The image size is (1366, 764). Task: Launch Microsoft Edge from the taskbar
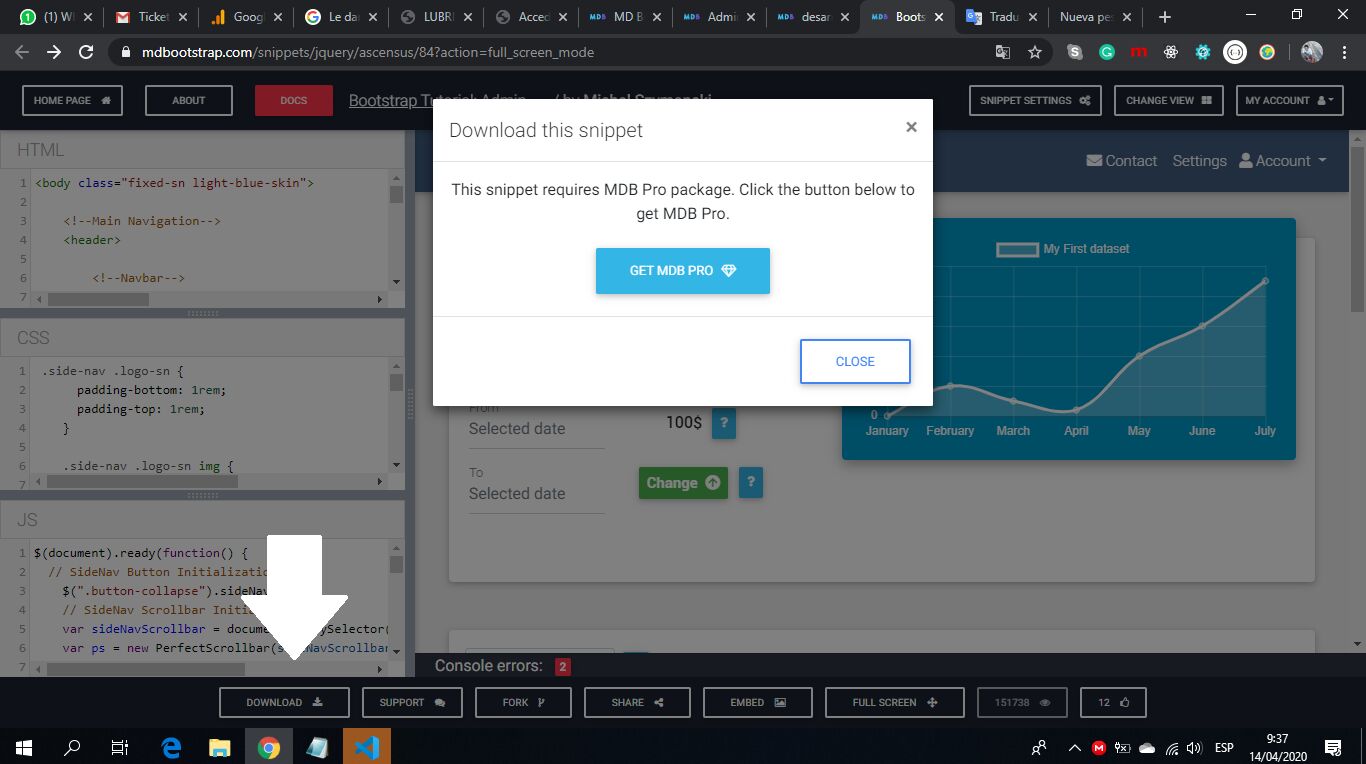pos(171,747)
